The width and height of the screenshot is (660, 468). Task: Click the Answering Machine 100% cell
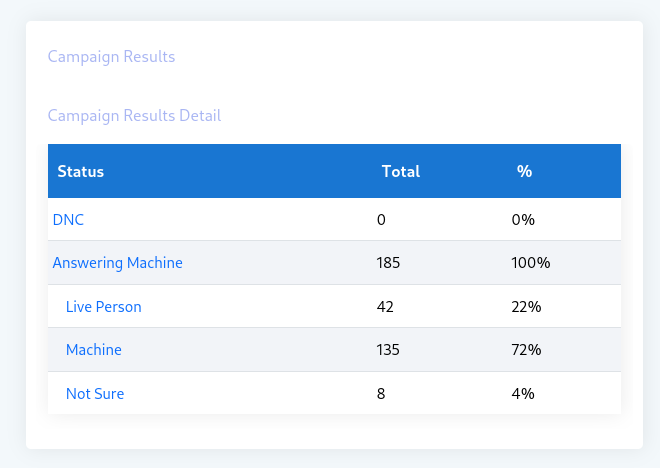tap(530, 263)
